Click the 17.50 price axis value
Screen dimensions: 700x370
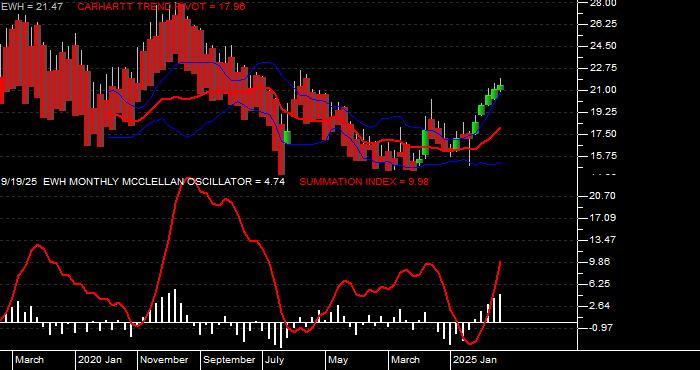click(604, 134)
